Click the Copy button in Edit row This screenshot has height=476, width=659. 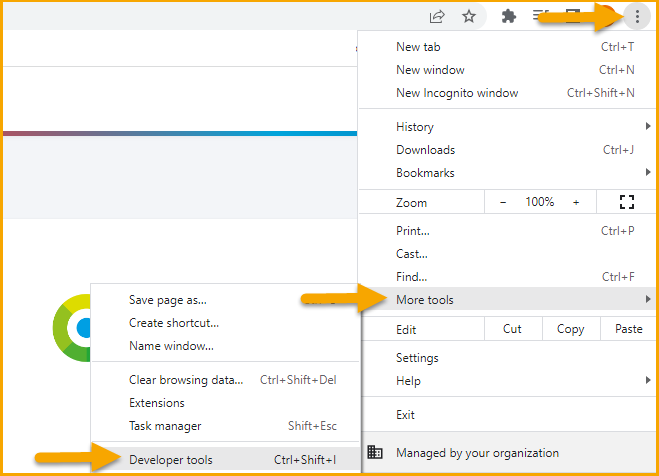point(571,329)
